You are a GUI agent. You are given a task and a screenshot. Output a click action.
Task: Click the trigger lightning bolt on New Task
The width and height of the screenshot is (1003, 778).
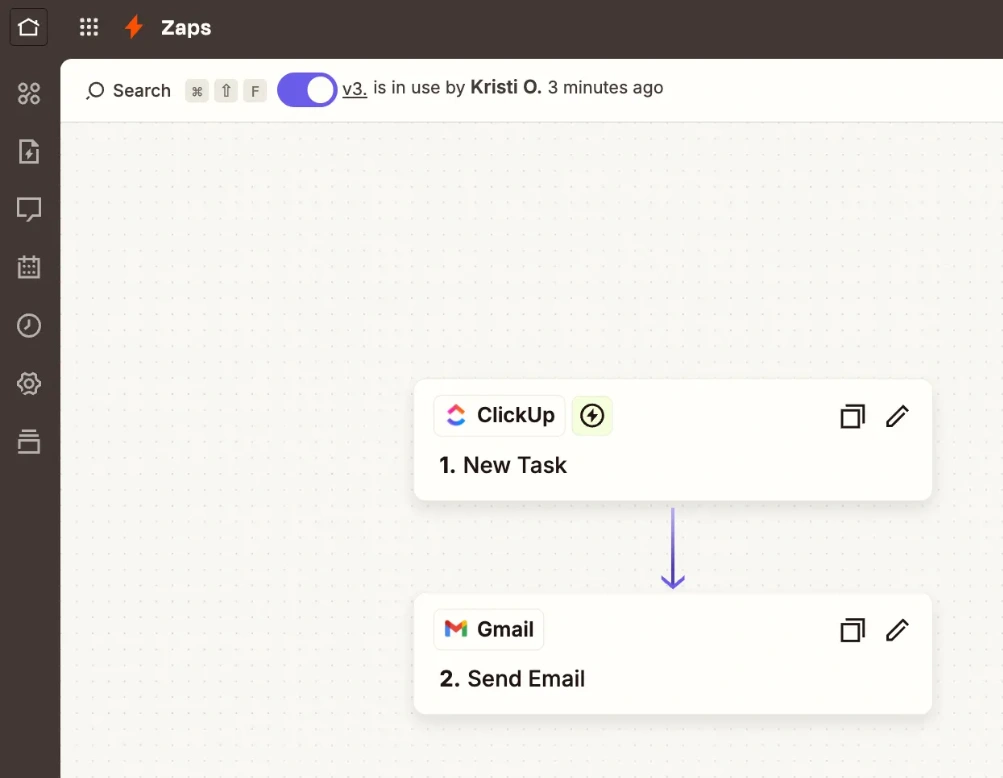tap(592, 415)
